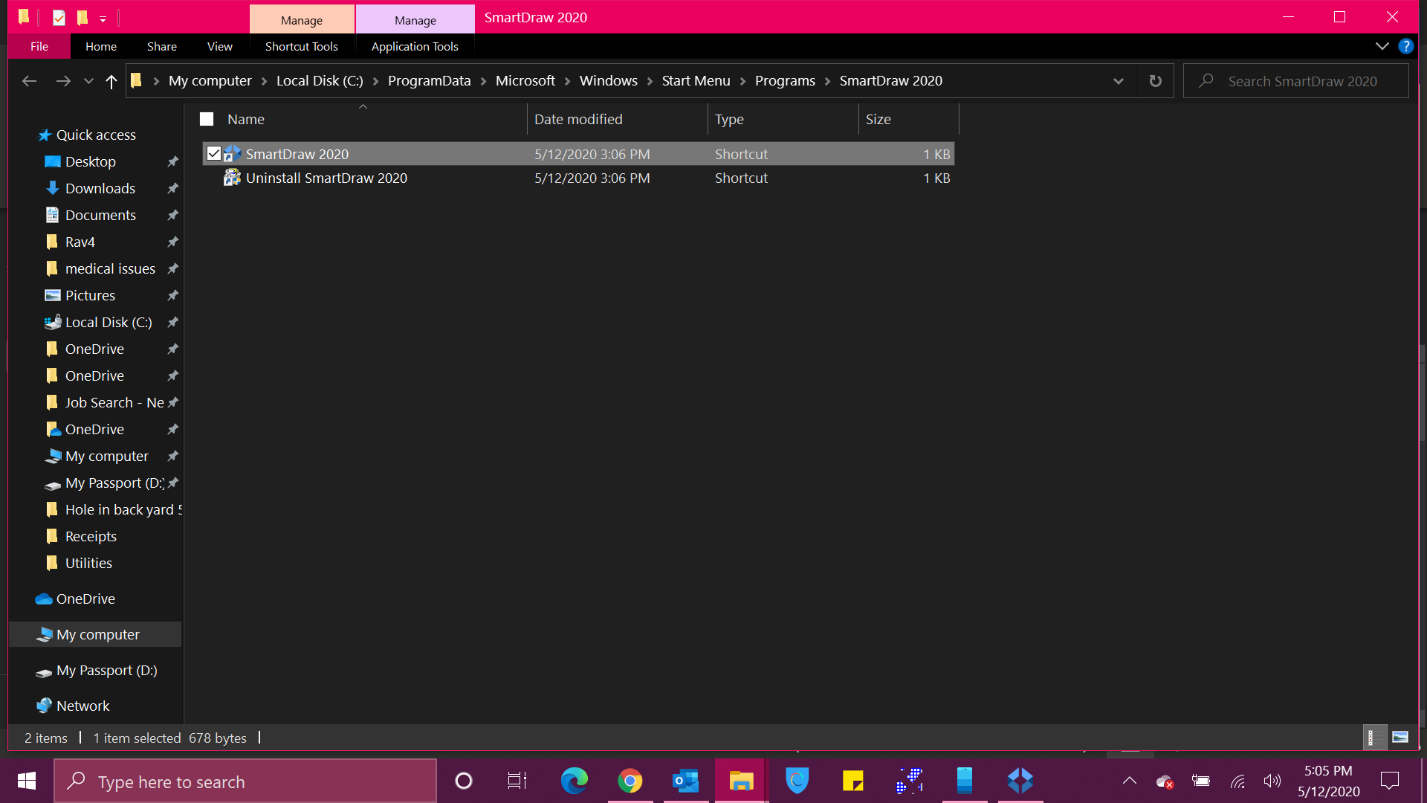
Task: Sort by Date modified column header
Action: pyautogui.click(x=578, y=119)
